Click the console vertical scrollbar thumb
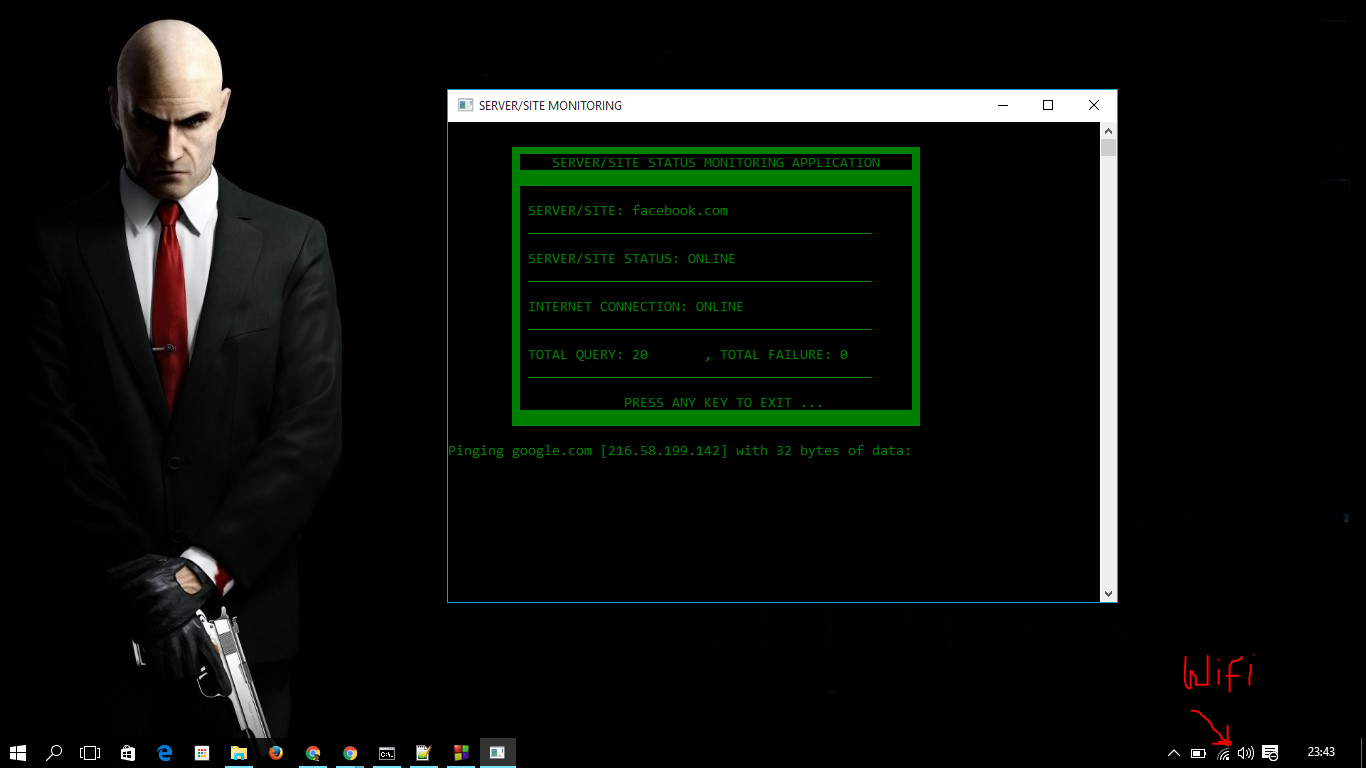Image resolution: width=1366 pixels, height=768 pixels. pyautogui.click(x=1108, y=148)
